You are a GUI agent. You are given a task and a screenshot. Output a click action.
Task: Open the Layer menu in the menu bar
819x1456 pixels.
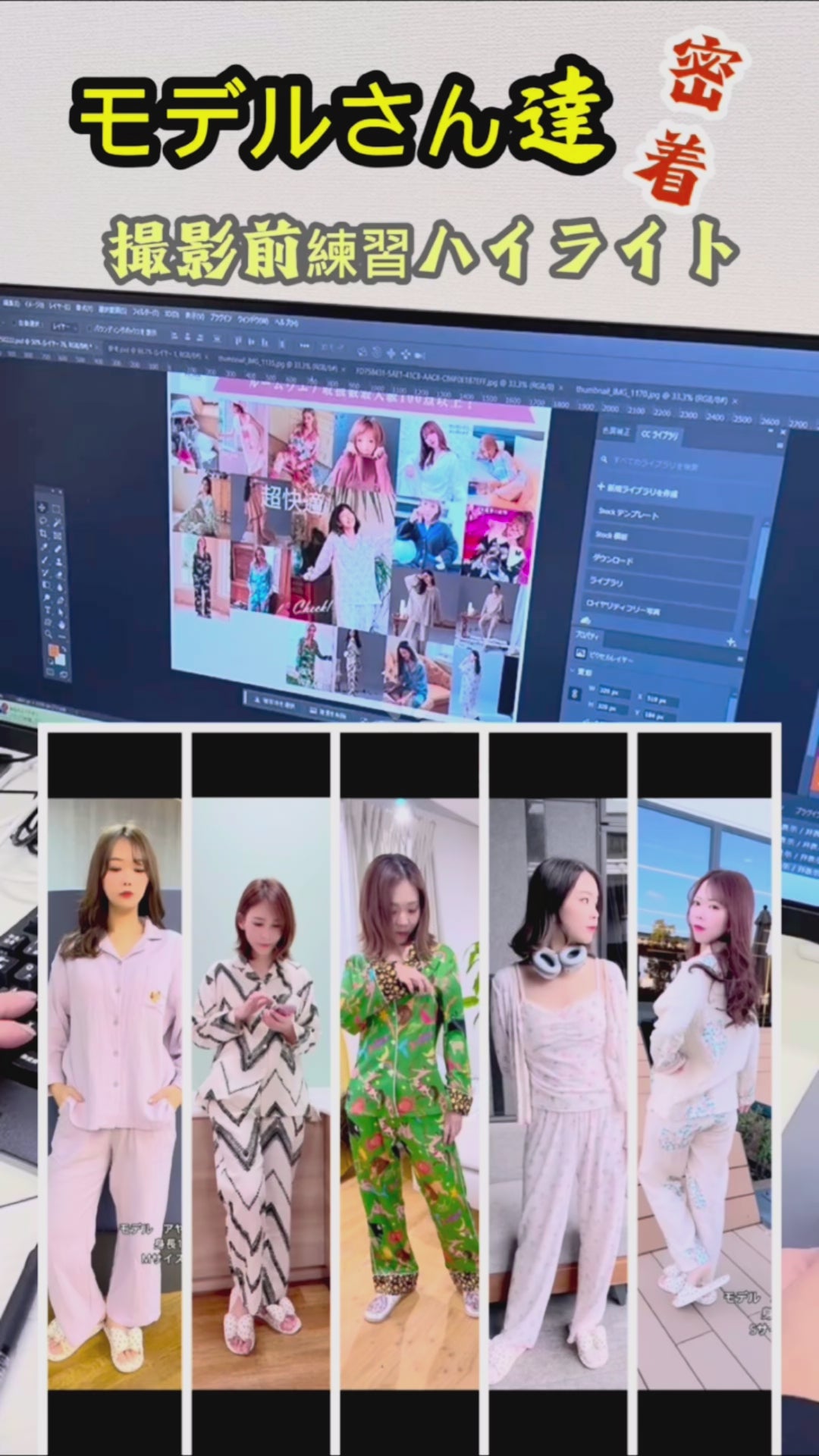click(x=60, y=306)
